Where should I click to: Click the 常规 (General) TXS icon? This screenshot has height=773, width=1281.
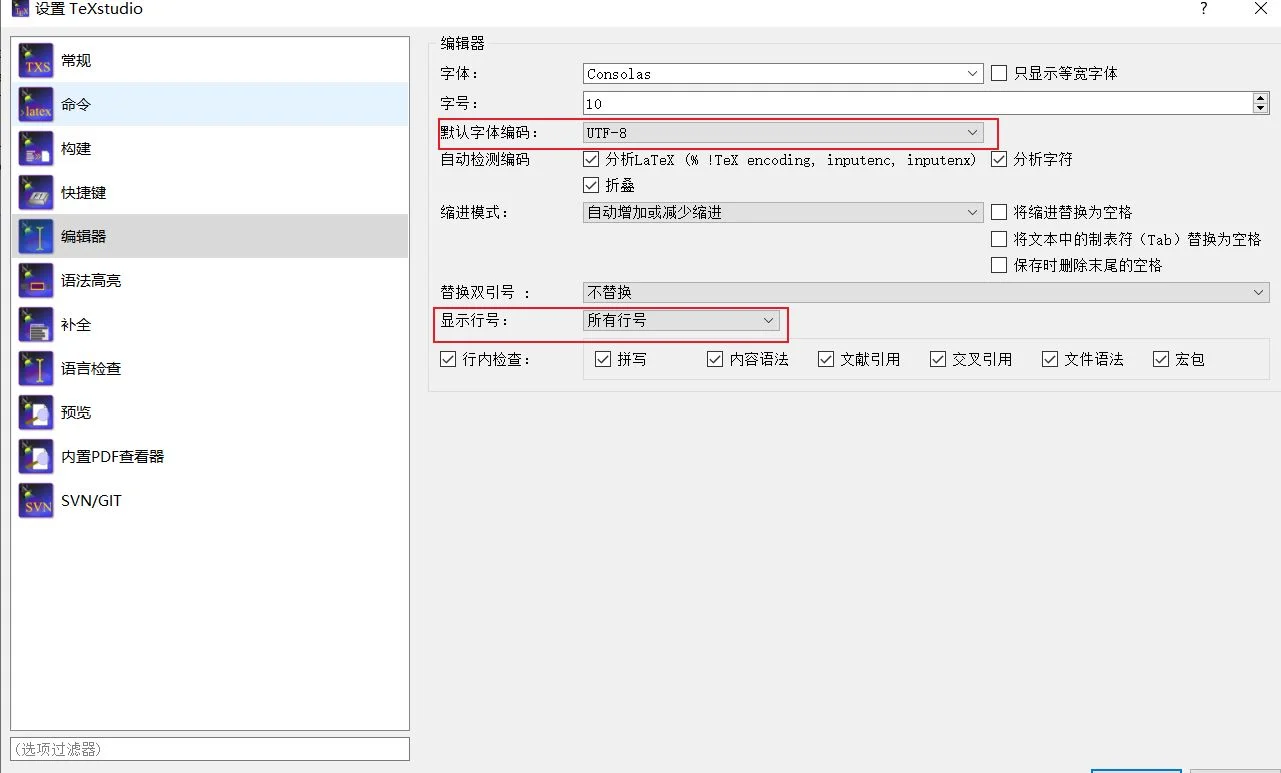[36, 61]
